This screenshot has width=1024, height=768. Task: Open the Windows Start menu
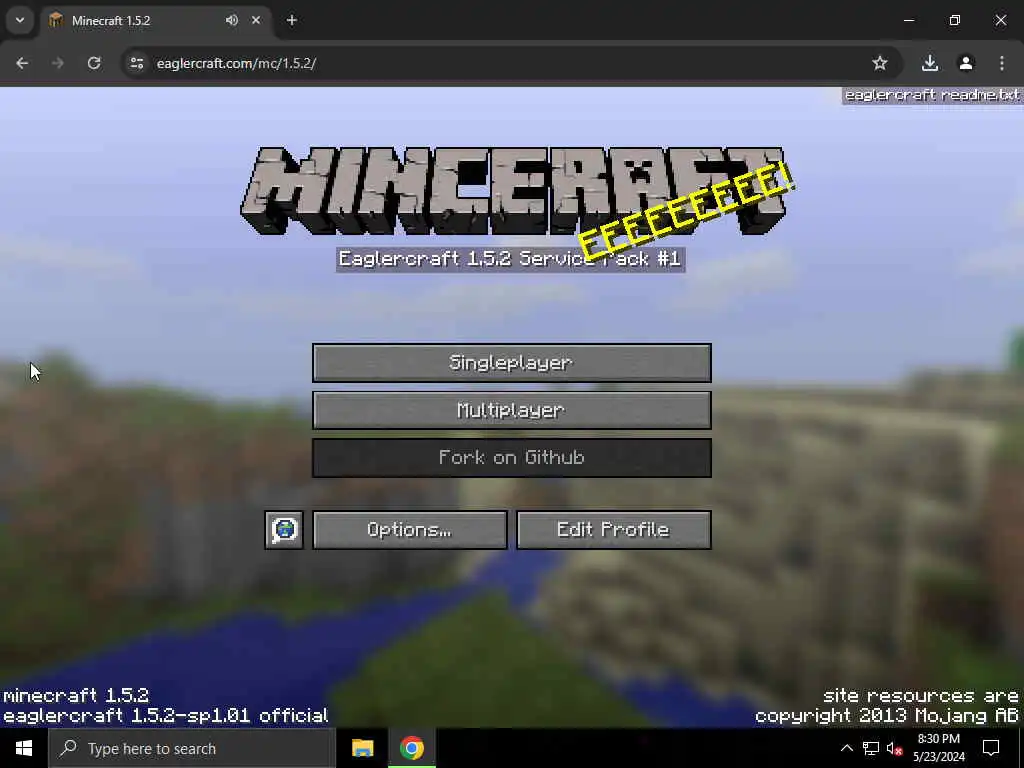pyautogui.click(x=24, y=748)
